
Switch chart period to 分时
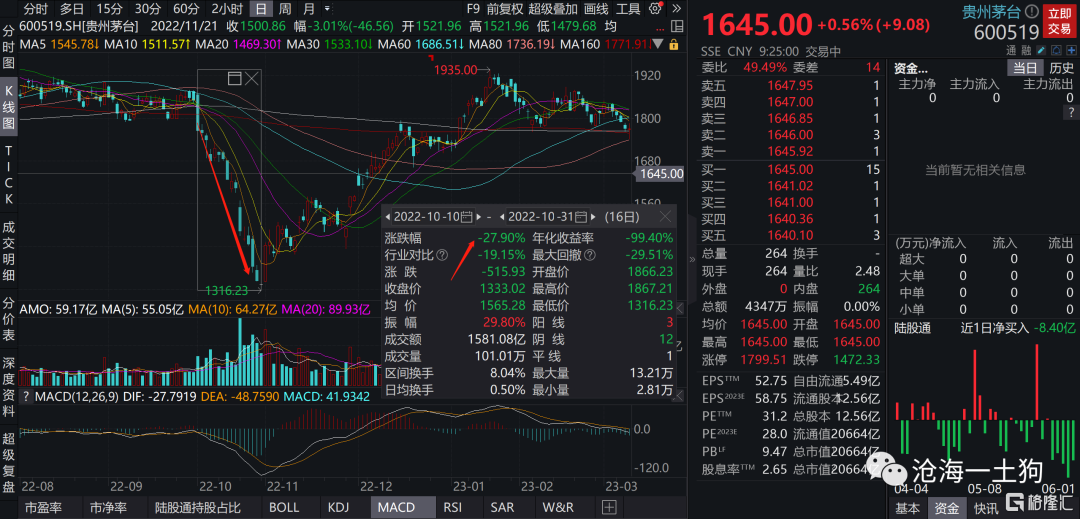click(x=36, y=10)
